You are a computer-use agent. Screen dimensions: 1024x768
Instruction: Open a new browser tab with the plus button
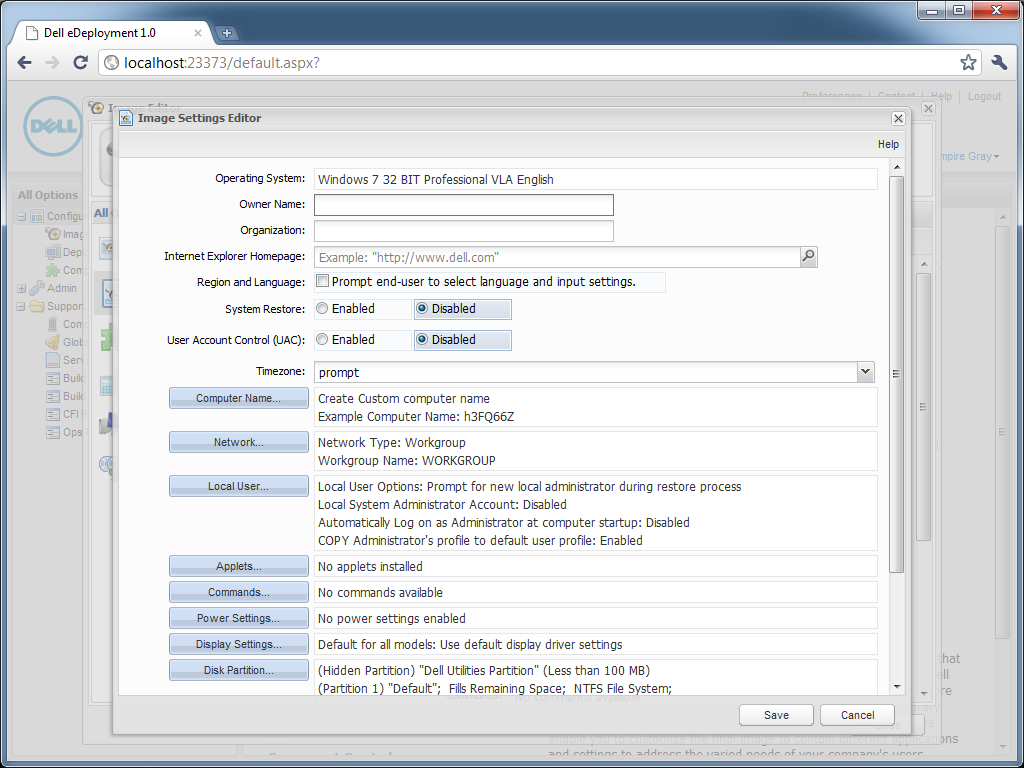[x=226, y=33]
